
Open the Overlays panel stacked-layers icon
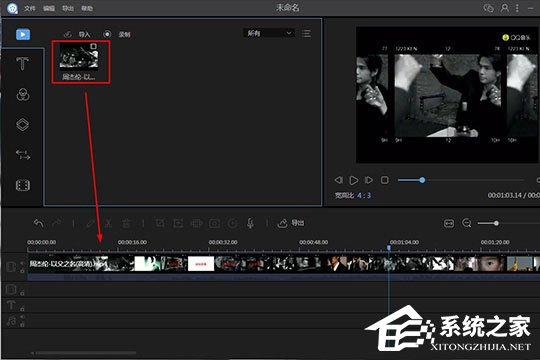(23, 124)
